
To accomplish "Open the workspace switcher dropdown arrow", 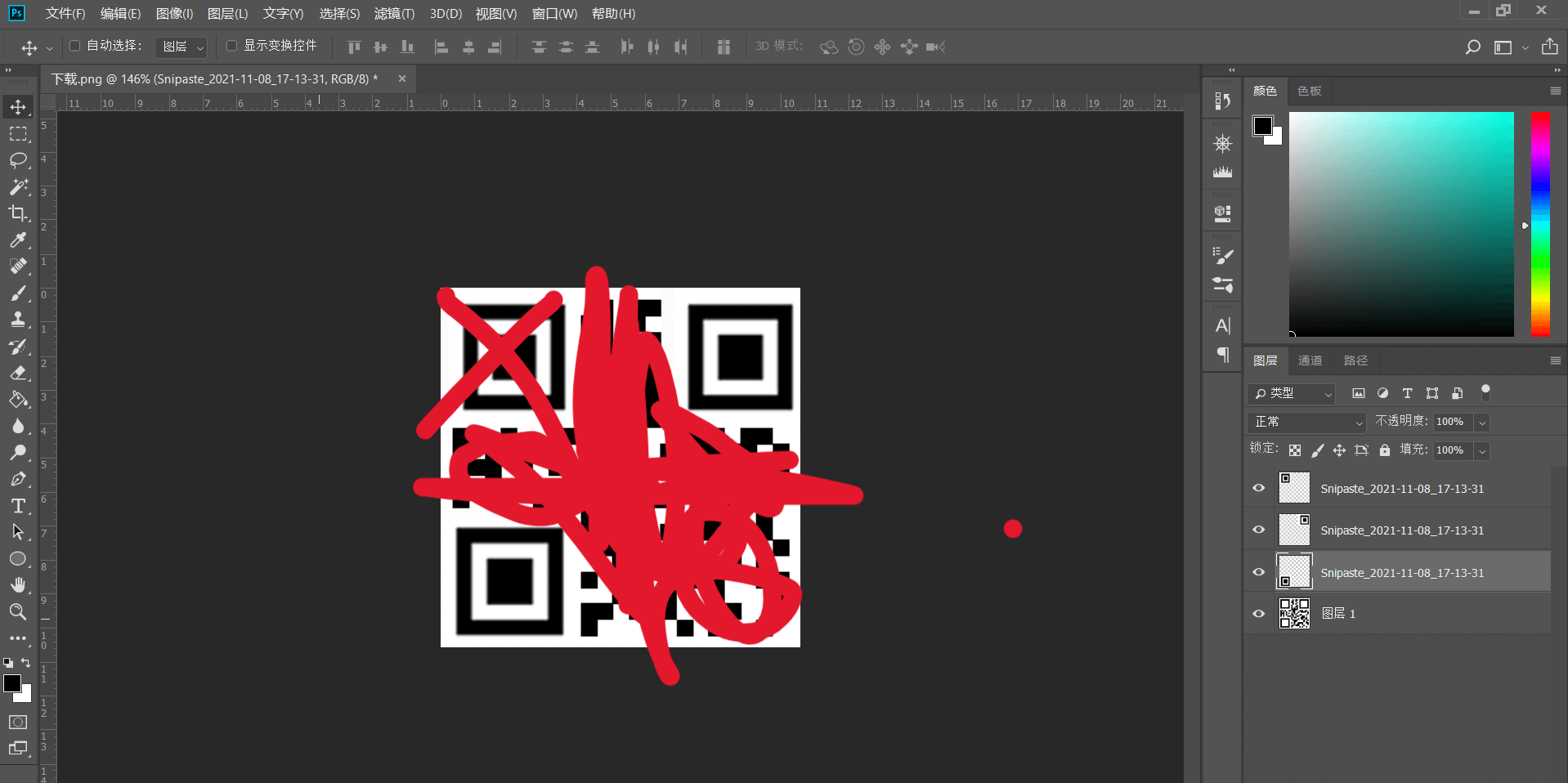I will coord(1525,48).
